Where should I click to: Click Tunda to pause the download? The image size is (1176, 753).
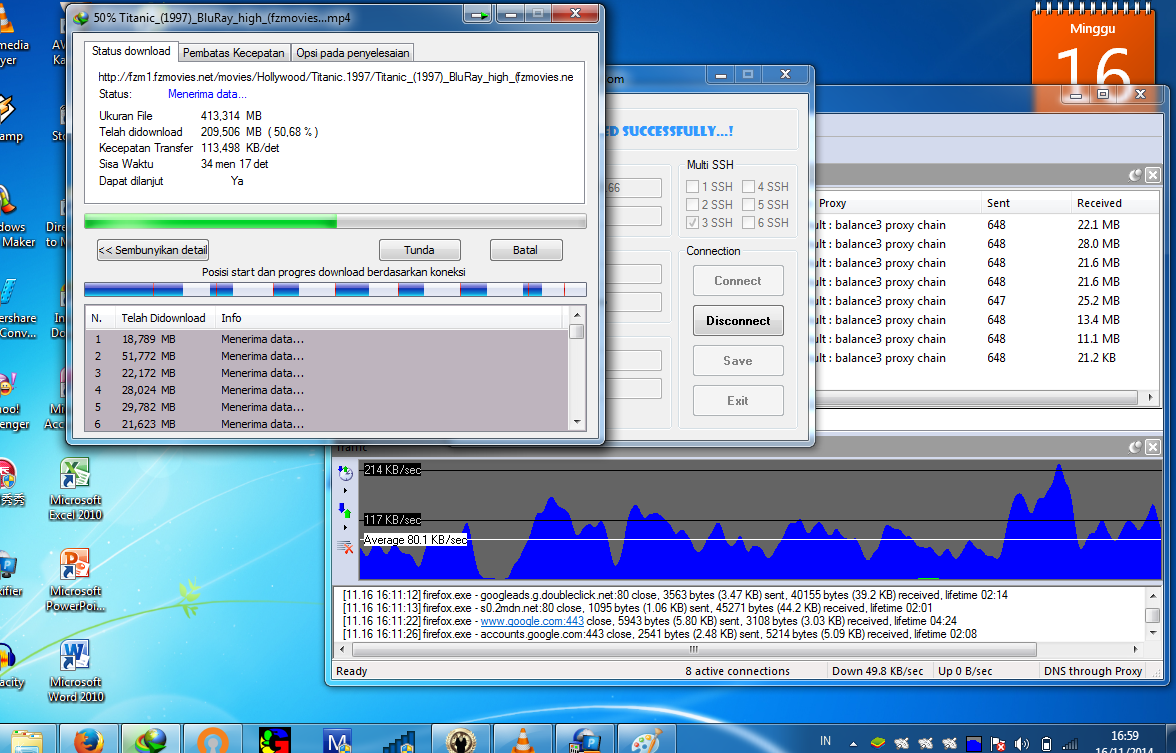point(419,250)
